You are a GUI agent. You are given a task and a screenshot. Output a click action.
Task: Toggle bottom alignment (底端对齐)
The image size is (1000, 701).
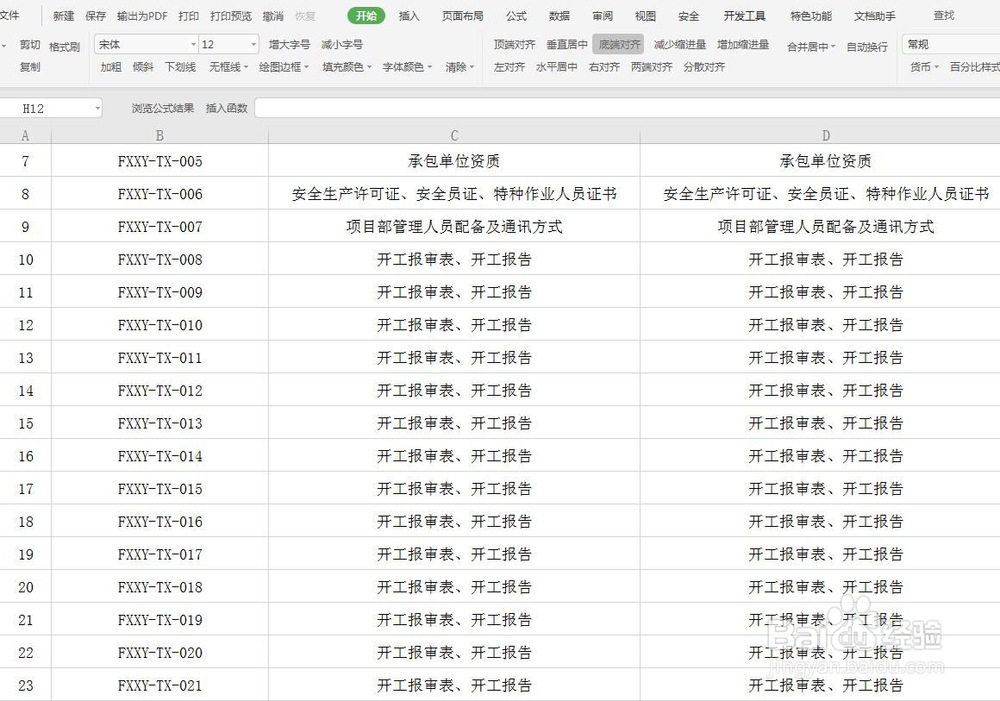pos(620,44)
